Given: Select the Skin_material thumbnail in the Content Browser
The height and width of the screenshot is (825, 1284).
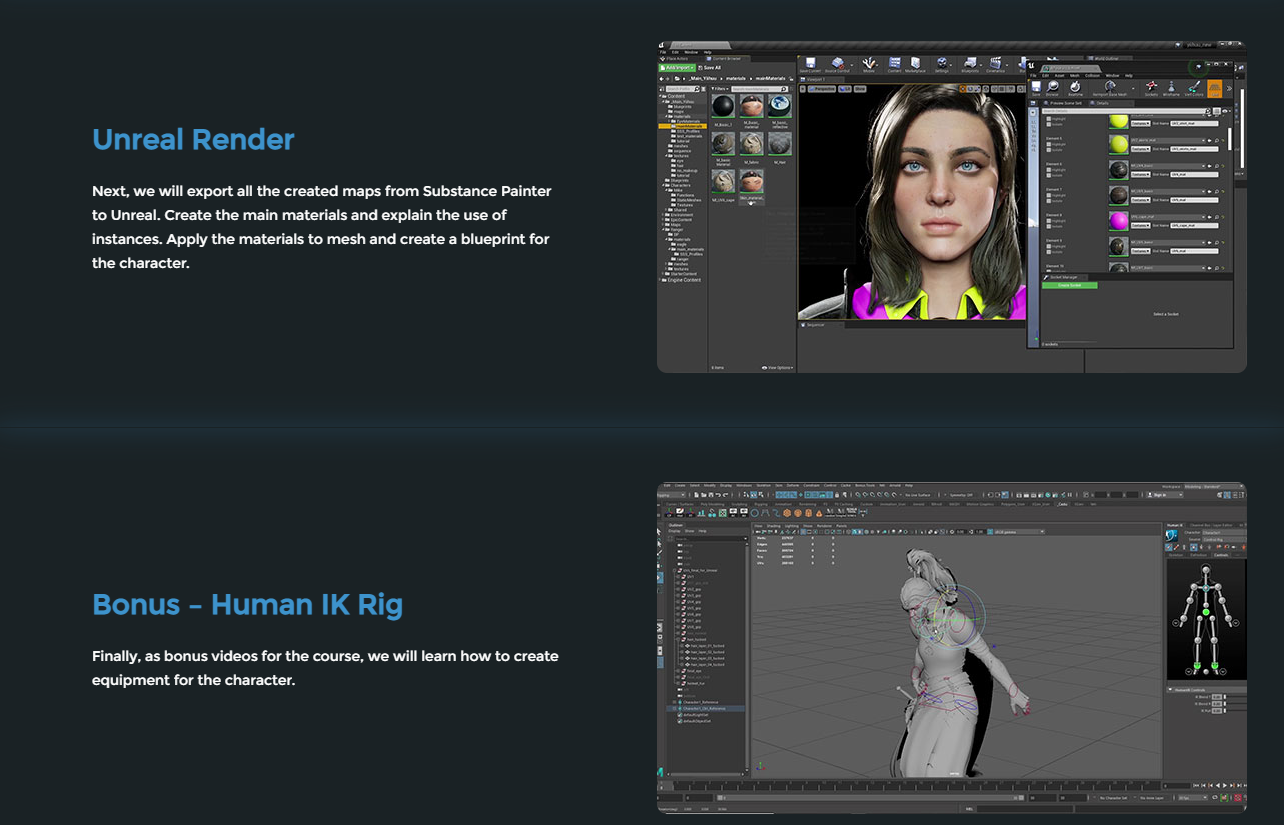Looking at the screenshot, I should click(751, 183).
